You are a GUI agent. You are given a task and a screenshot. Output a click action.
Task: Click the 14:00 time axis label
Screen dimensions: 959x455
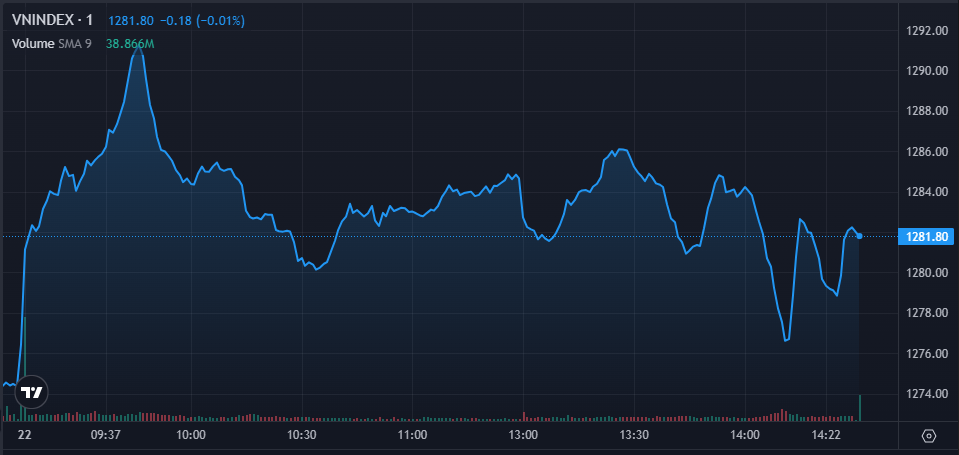[x=746, y=435]
